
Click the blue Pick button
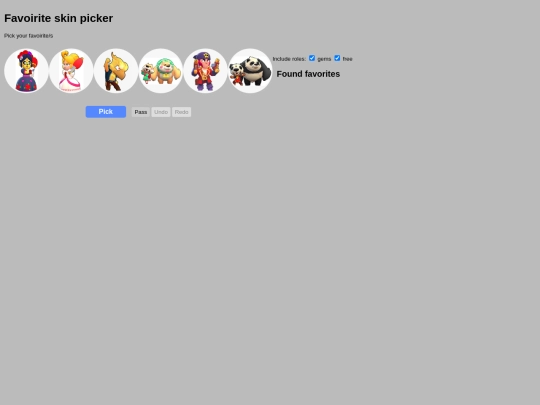106,112
